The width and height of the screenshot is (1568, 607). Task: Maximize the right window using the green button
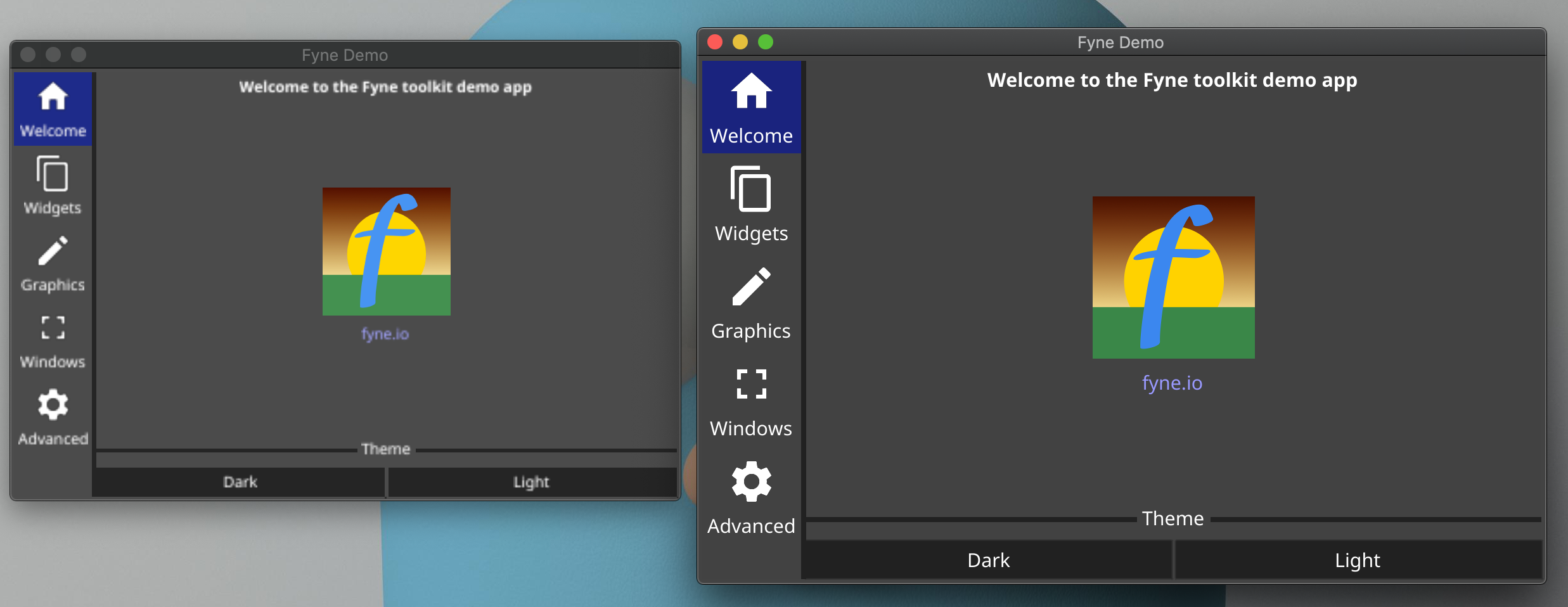point(766,42)
